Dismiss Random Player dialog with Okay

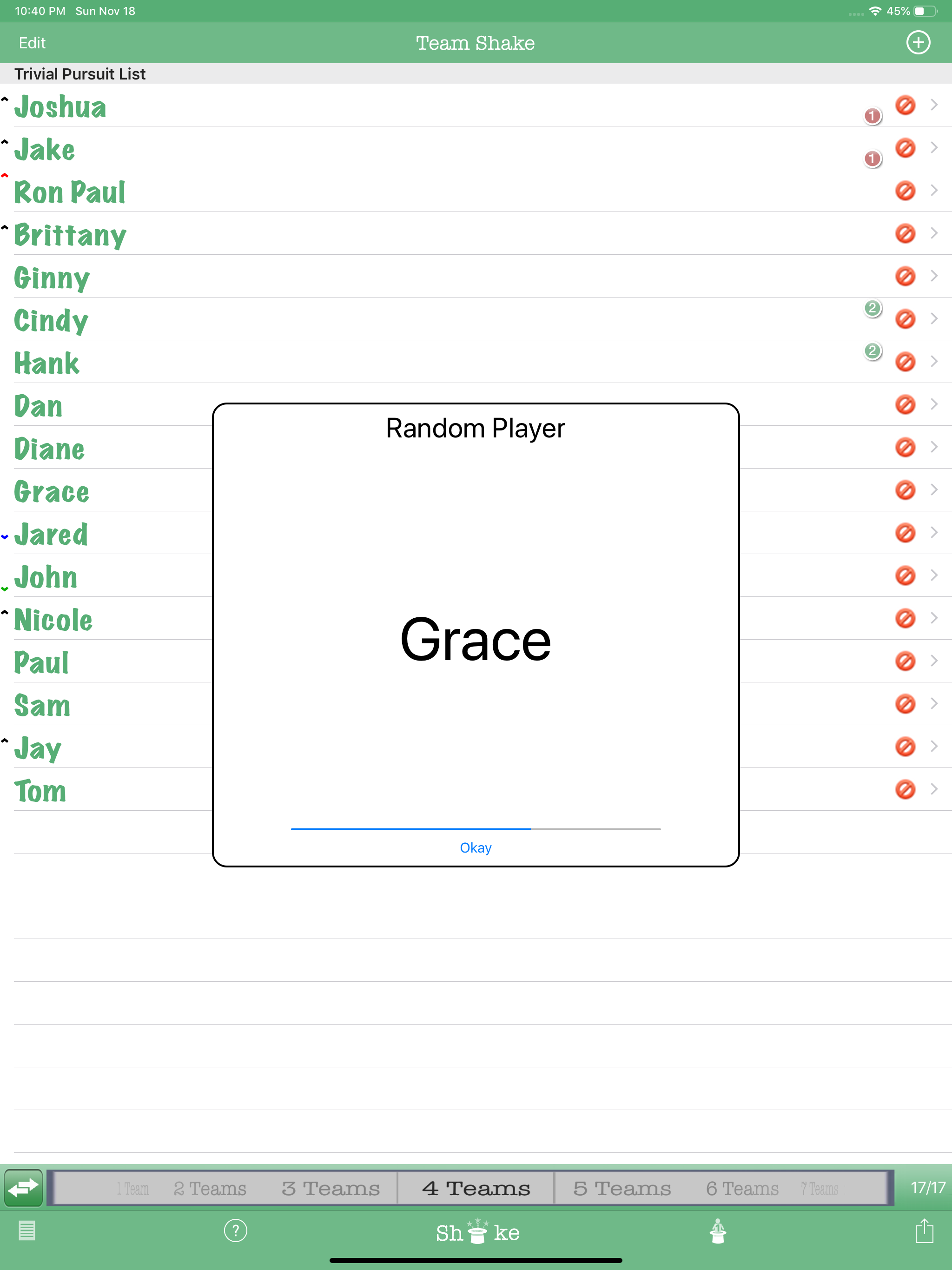(x=476, y=847)
